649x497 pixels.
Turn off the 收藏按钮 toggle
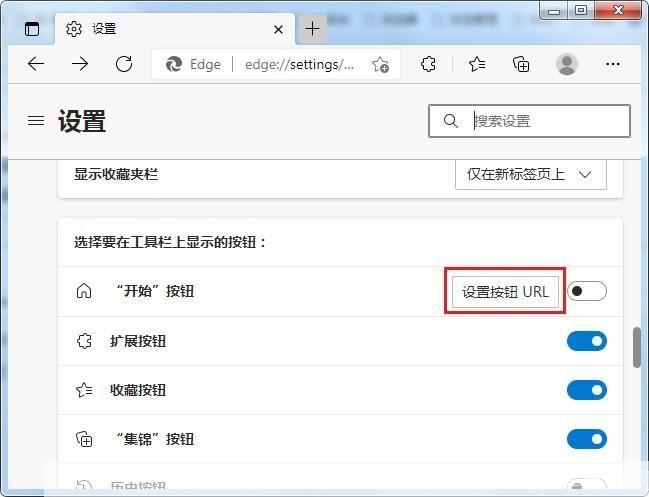(587, 390)
